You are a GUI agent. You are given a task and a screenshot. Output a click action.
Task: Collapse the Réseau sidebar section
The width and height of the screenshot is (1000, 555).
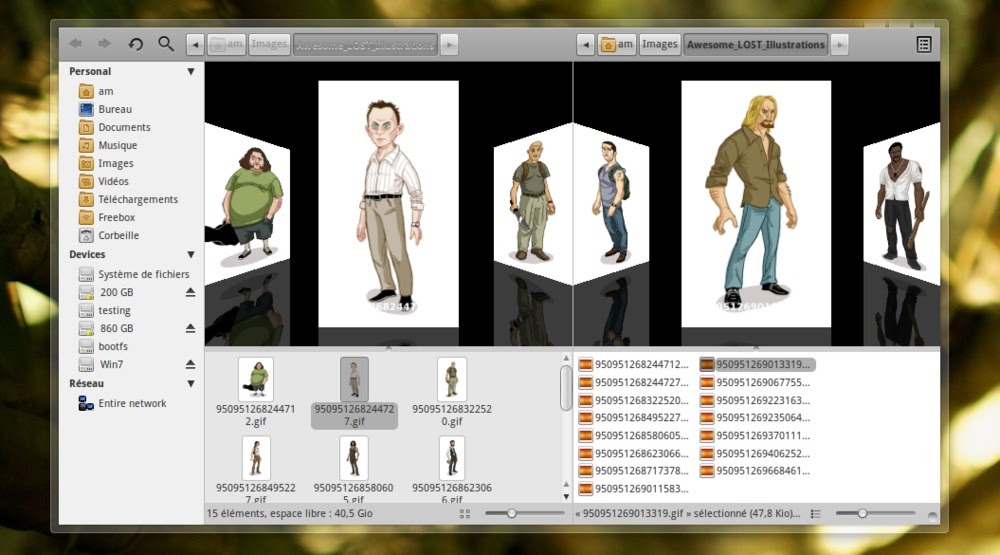190,384
